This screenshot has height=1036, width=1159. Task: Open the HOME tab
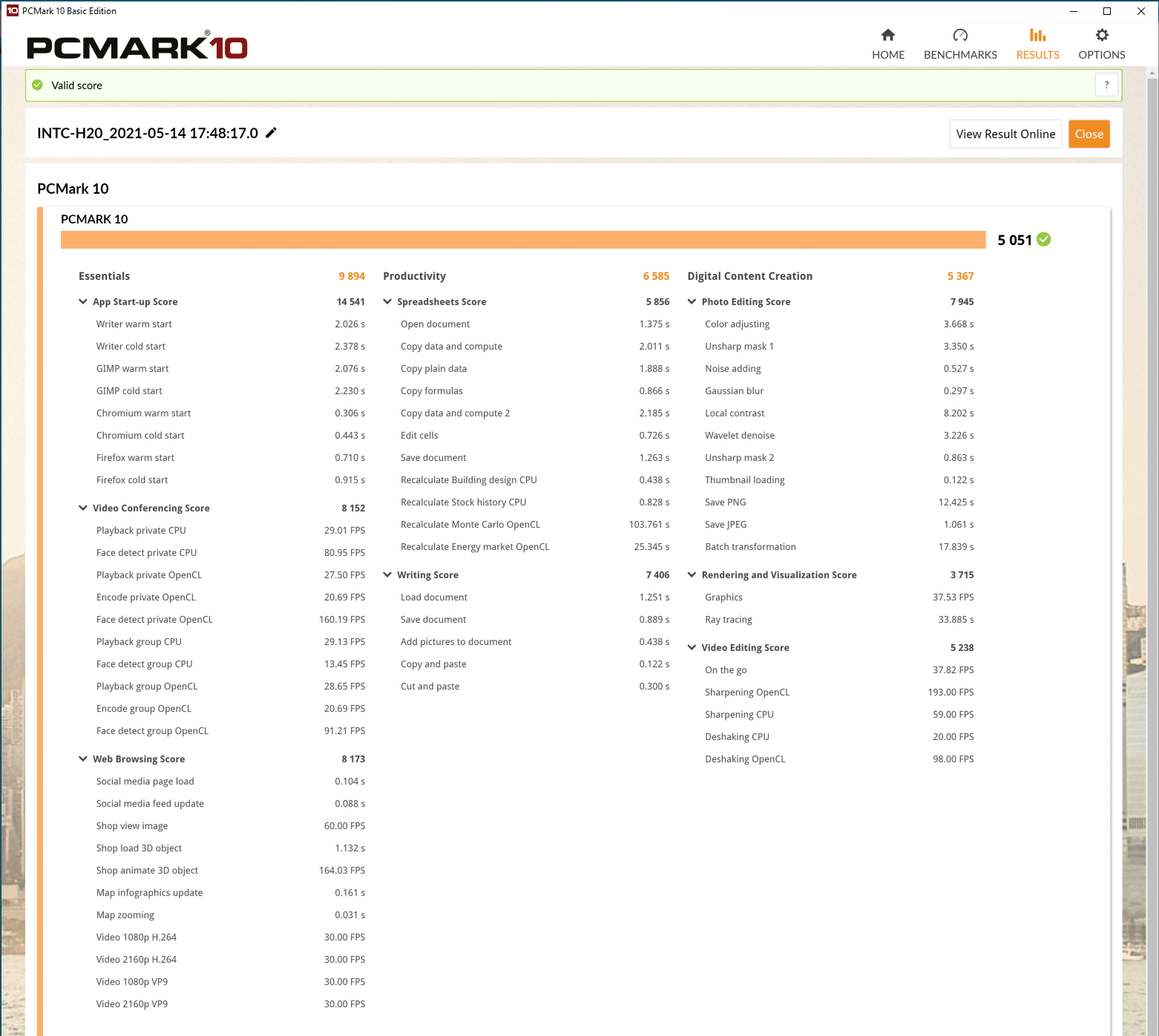tap(888, 45)
